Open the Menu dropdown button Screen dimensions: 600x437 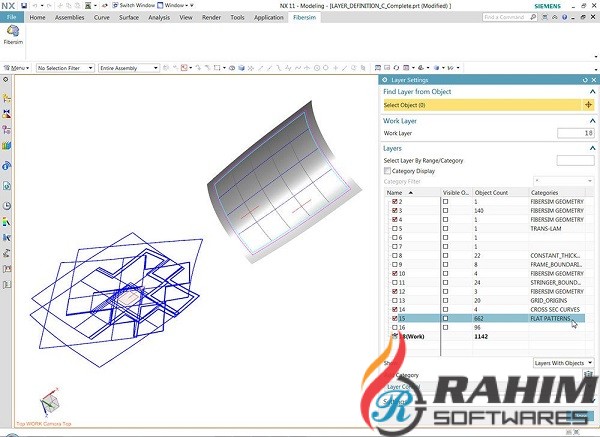click(16, 68)
